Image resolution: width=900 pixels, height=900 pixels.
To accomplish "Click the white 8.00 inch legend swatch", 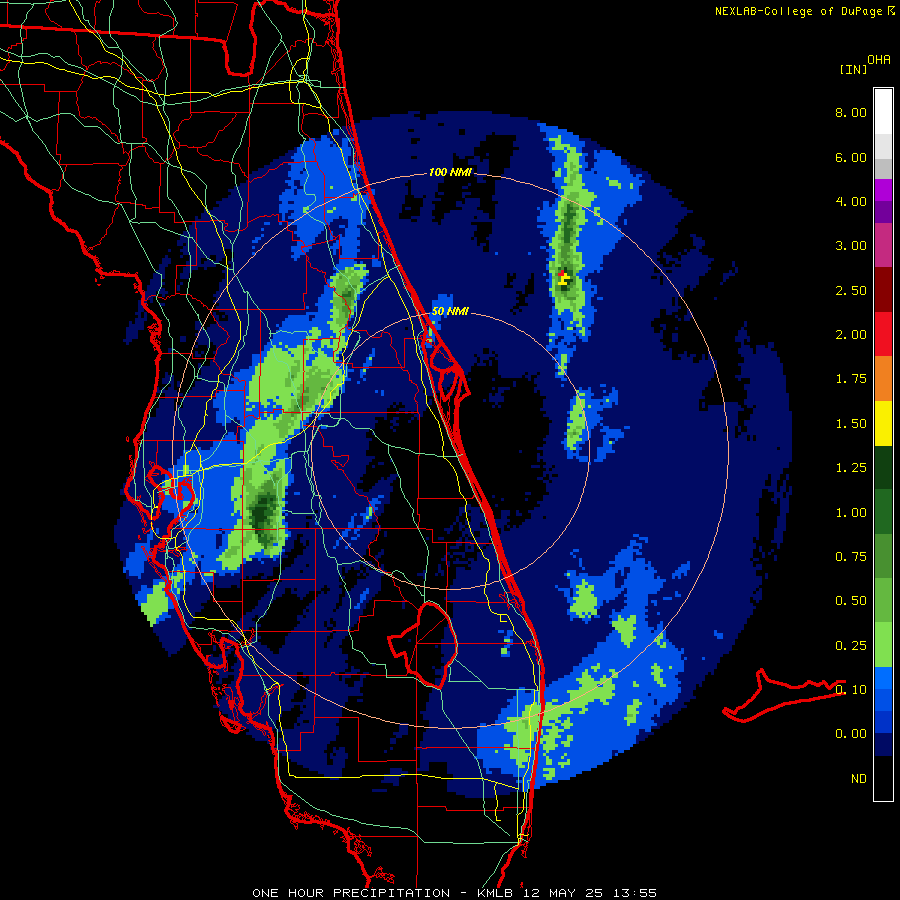I will click(x=883, y=112).
